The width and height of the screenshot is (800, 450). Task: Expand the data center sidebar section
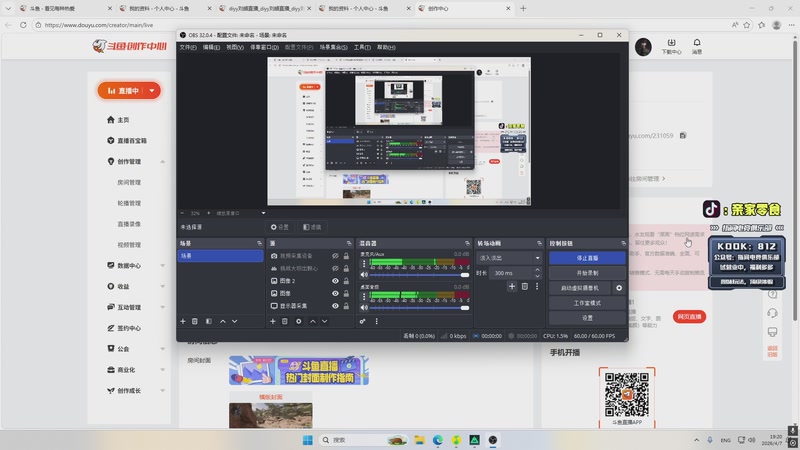[x=163, y=266]
